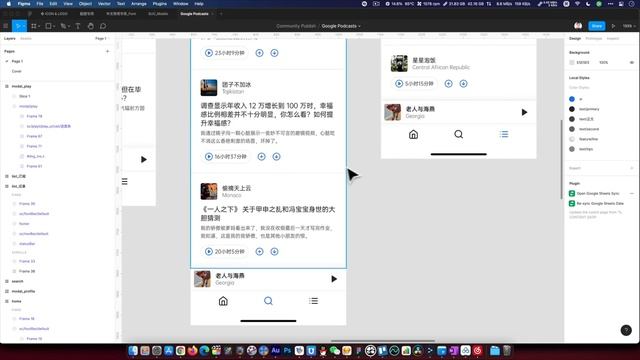Switch to the Assets tab
The height and width of the screenshot is (360, 640).
pos(26,38)
